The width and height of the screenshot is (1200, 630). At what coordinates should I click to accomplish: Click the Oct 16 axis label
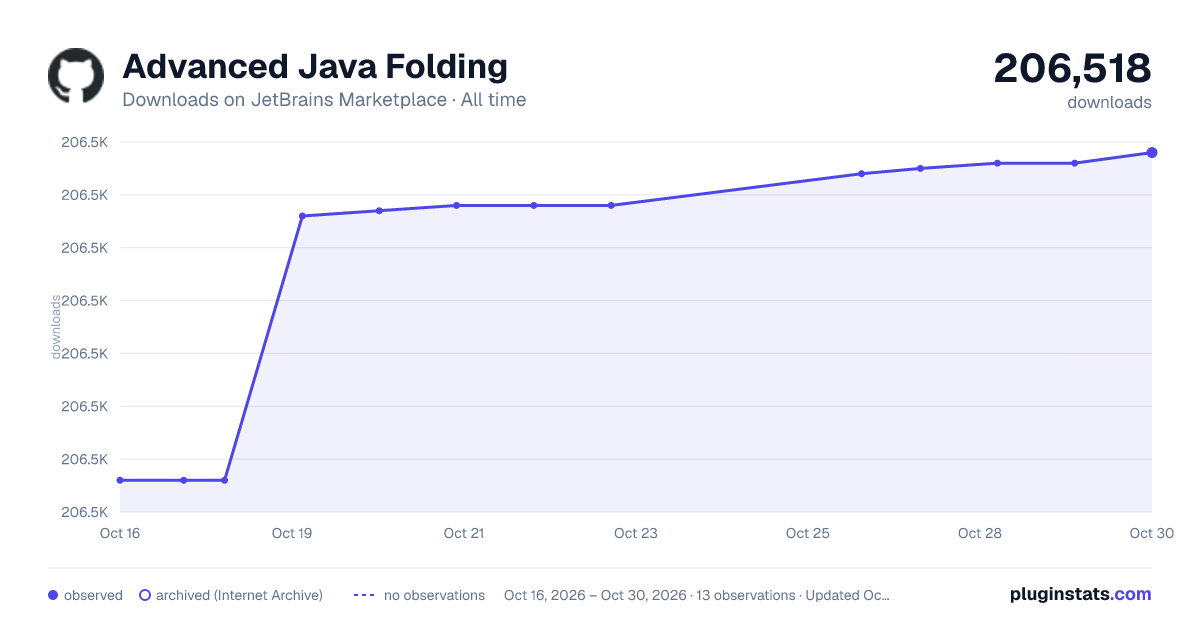click(120, 533)
